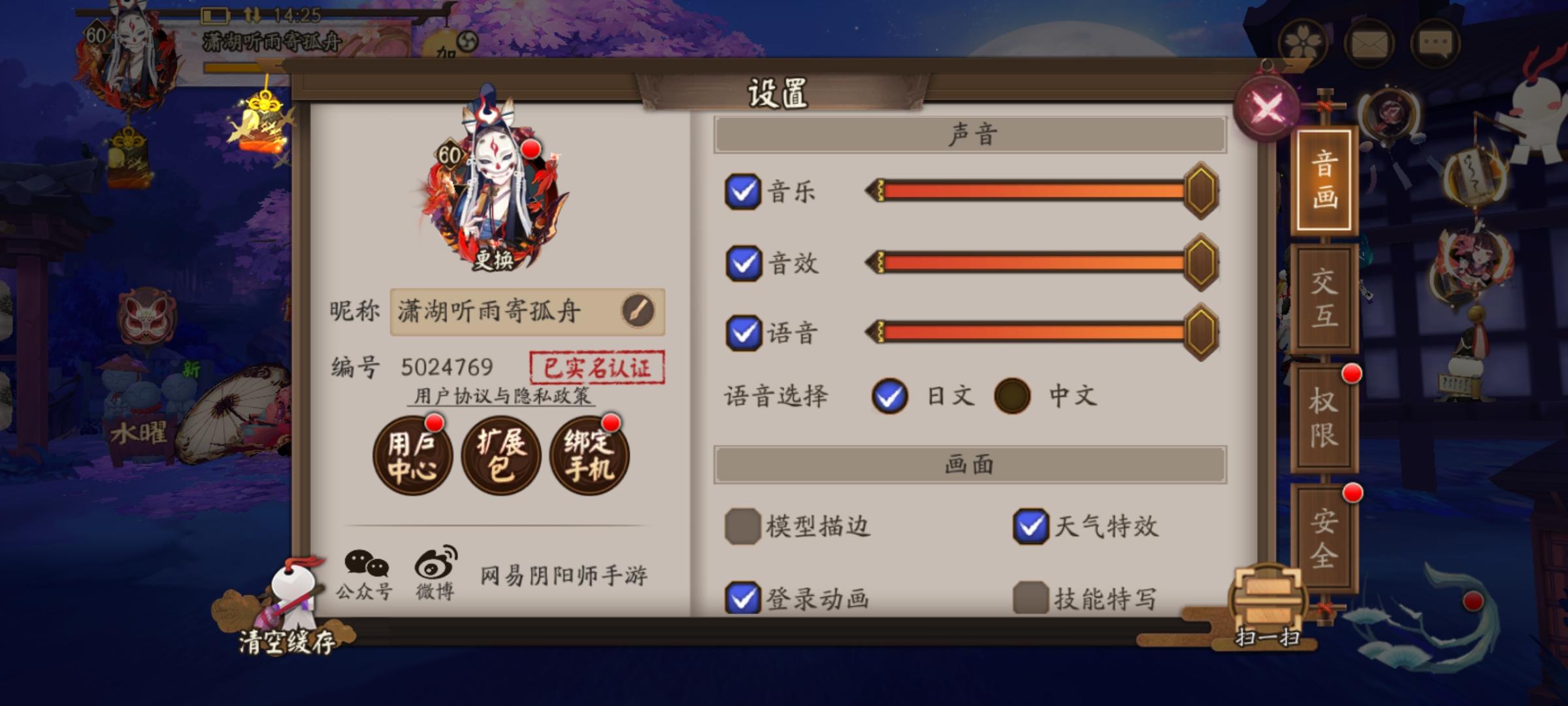Click the pencil icon to edit nickname

pyautogui.click(x=638, y=311)
